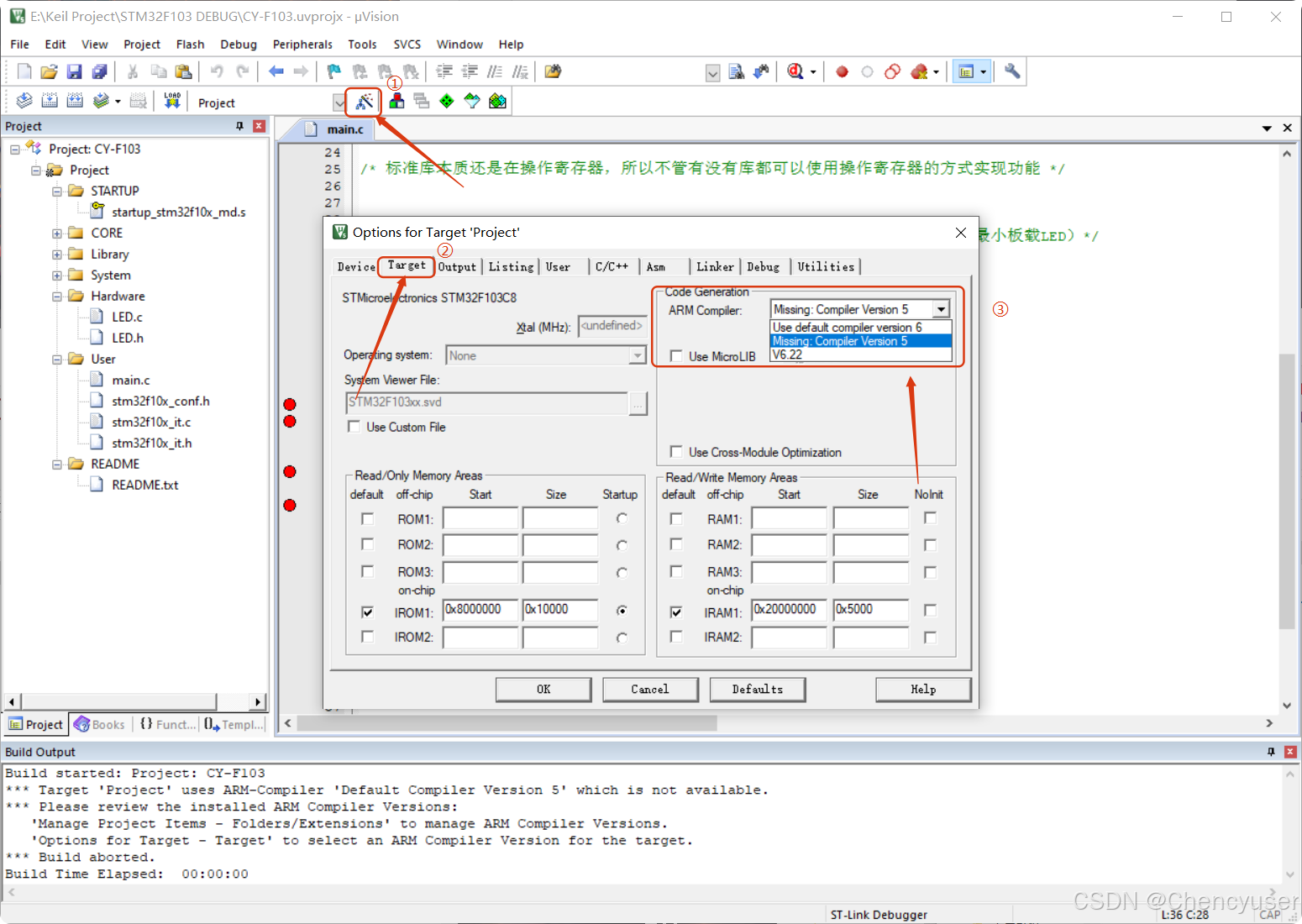Browse for System Viewer File
The height and width of the screenshot is (924, 1302).
(x=638, y=404)
